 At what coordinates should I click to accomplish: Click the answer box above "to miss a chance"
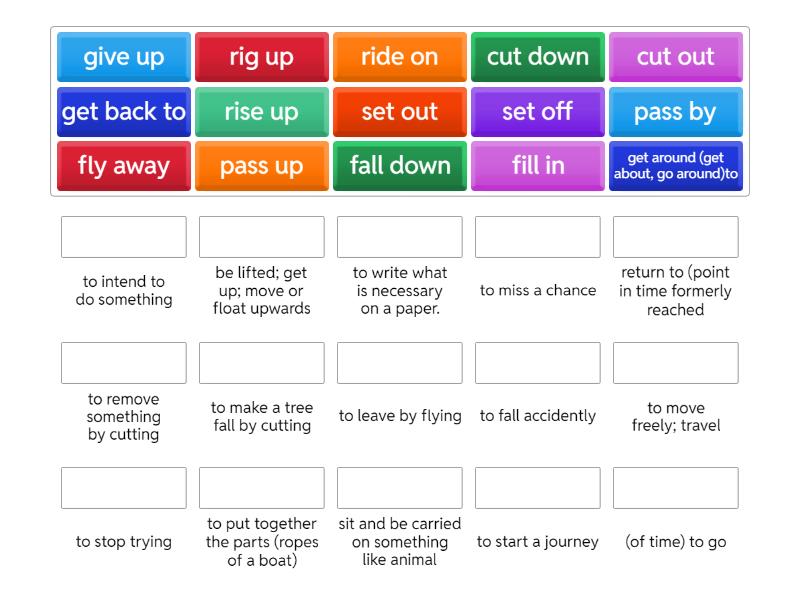coord(537,237)
